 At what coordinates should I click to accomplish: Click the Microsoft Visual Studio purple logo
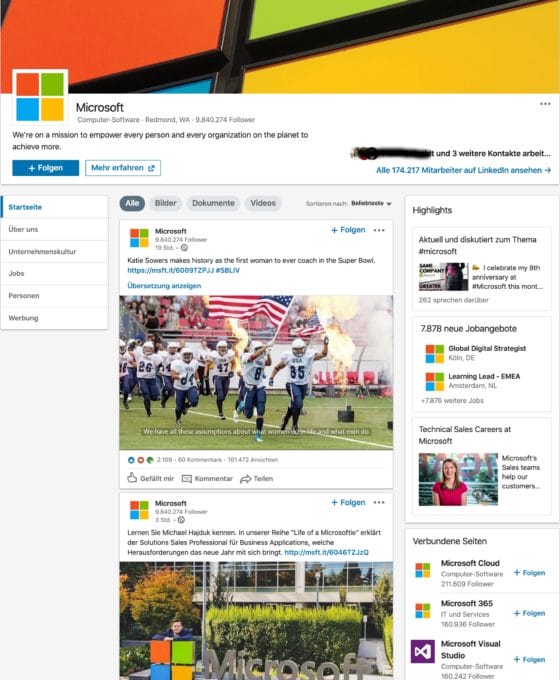[x=422, y=651]
